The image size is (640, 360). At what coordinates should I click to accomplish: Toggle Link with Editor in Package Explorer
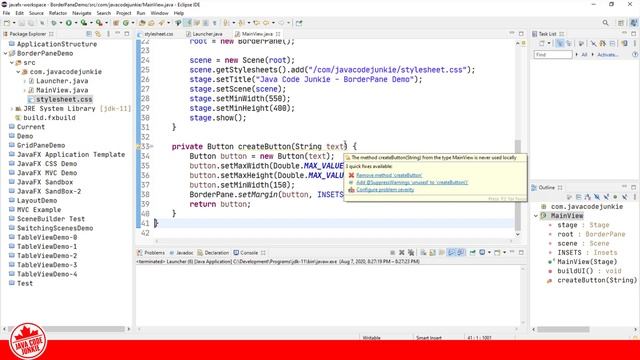pos(98,34)
